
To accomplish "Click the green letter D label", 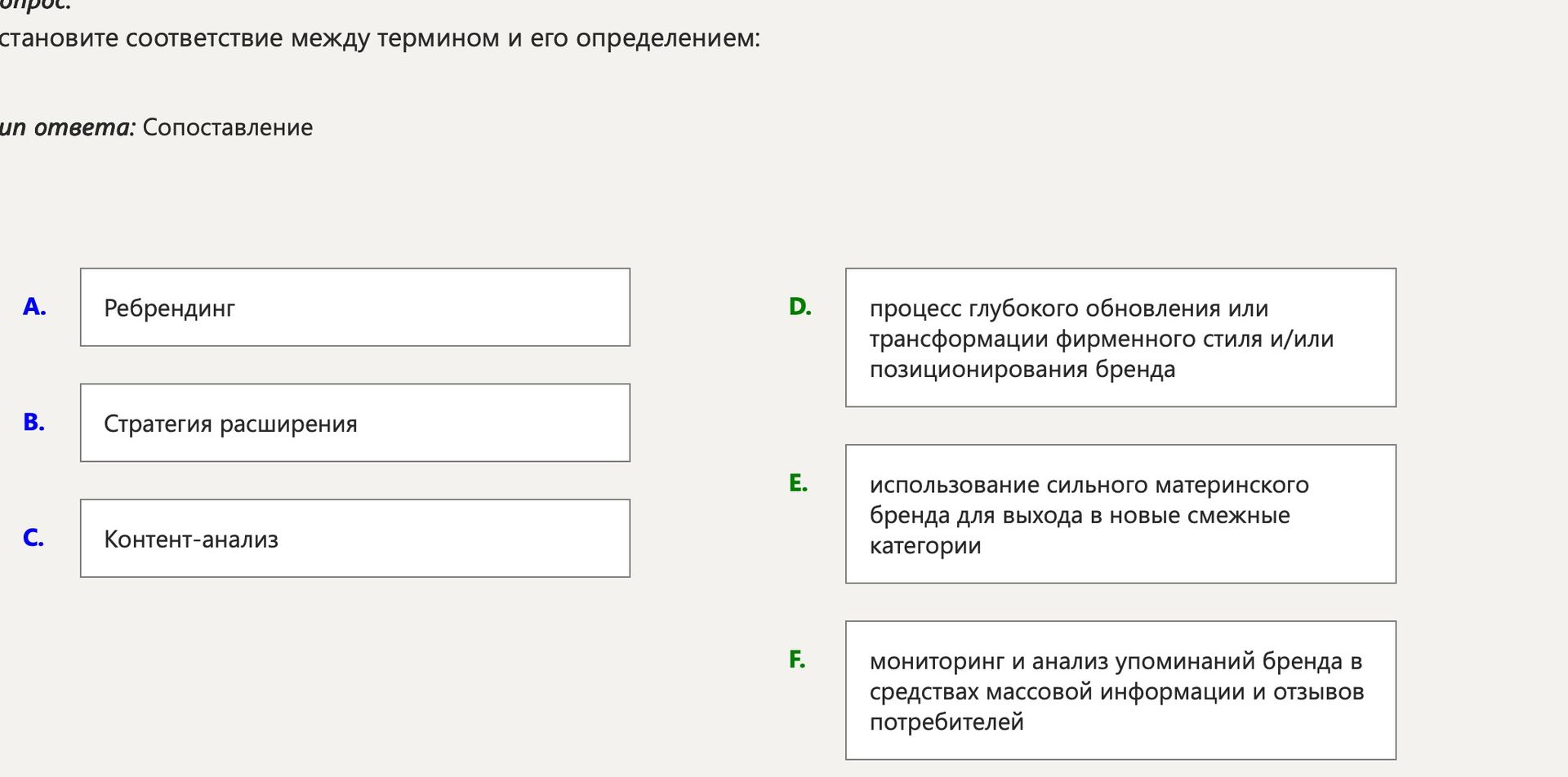I will click(x=800, y=307).
